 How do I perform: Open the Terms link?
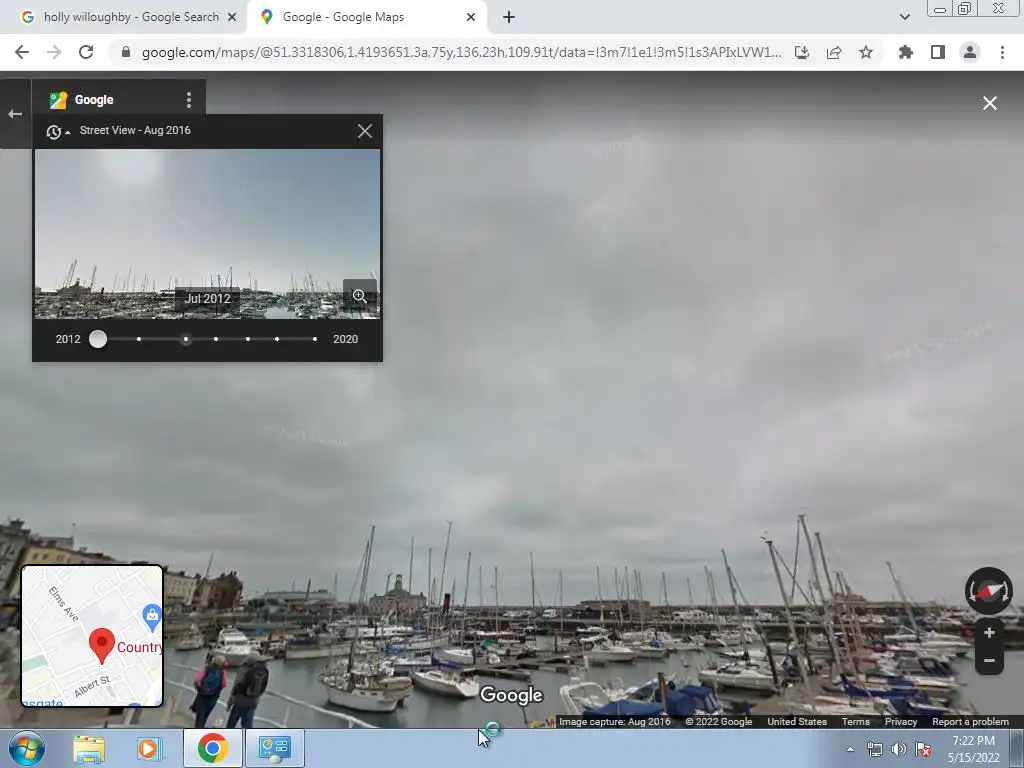[856, 722]
